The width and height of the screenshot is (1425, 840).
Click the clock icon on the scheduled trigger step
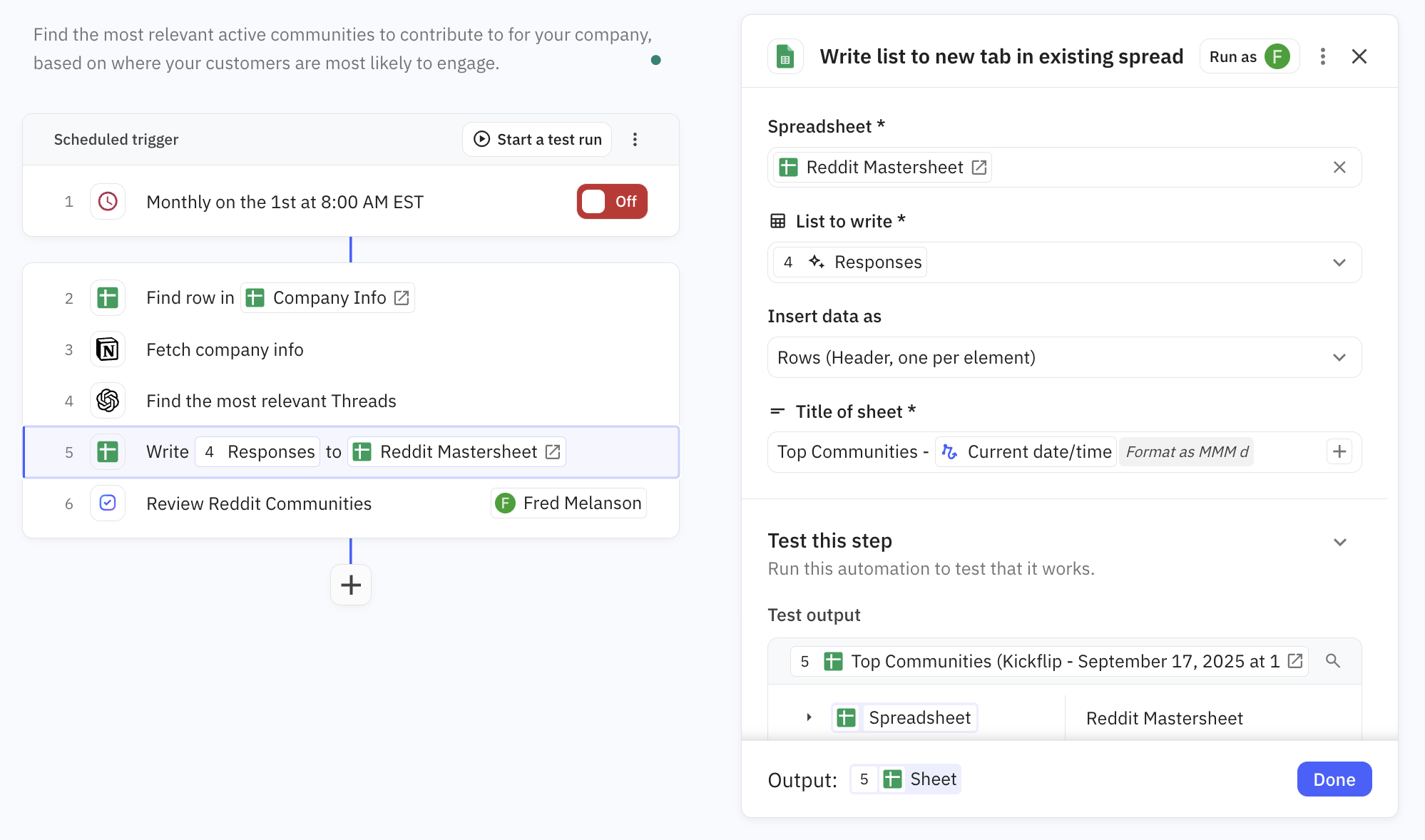pyautogui.click(x=108, y=202)
